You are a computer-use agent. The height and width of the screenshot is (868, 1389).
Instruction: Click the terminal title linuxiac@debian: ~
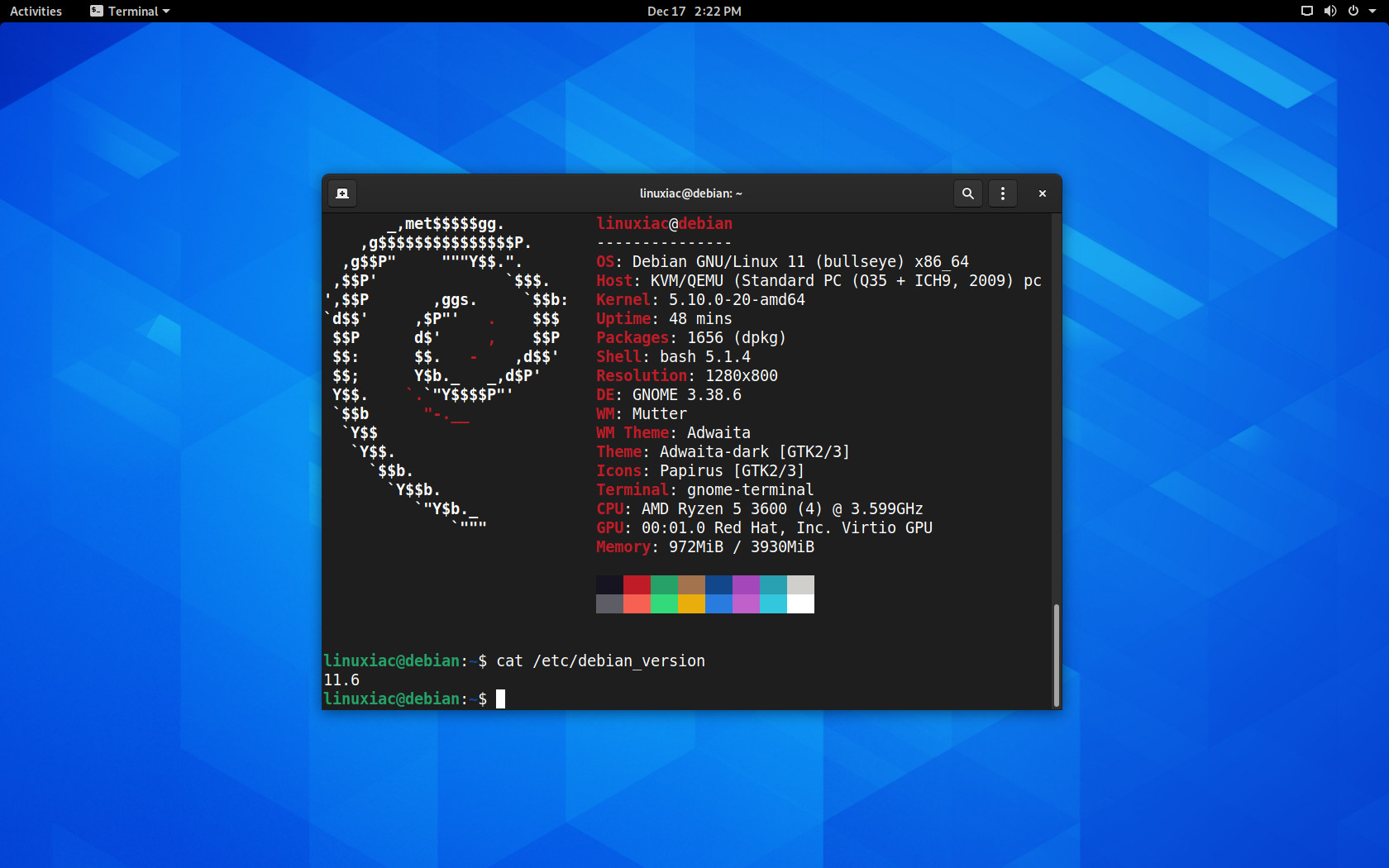(x=691, y=193)
